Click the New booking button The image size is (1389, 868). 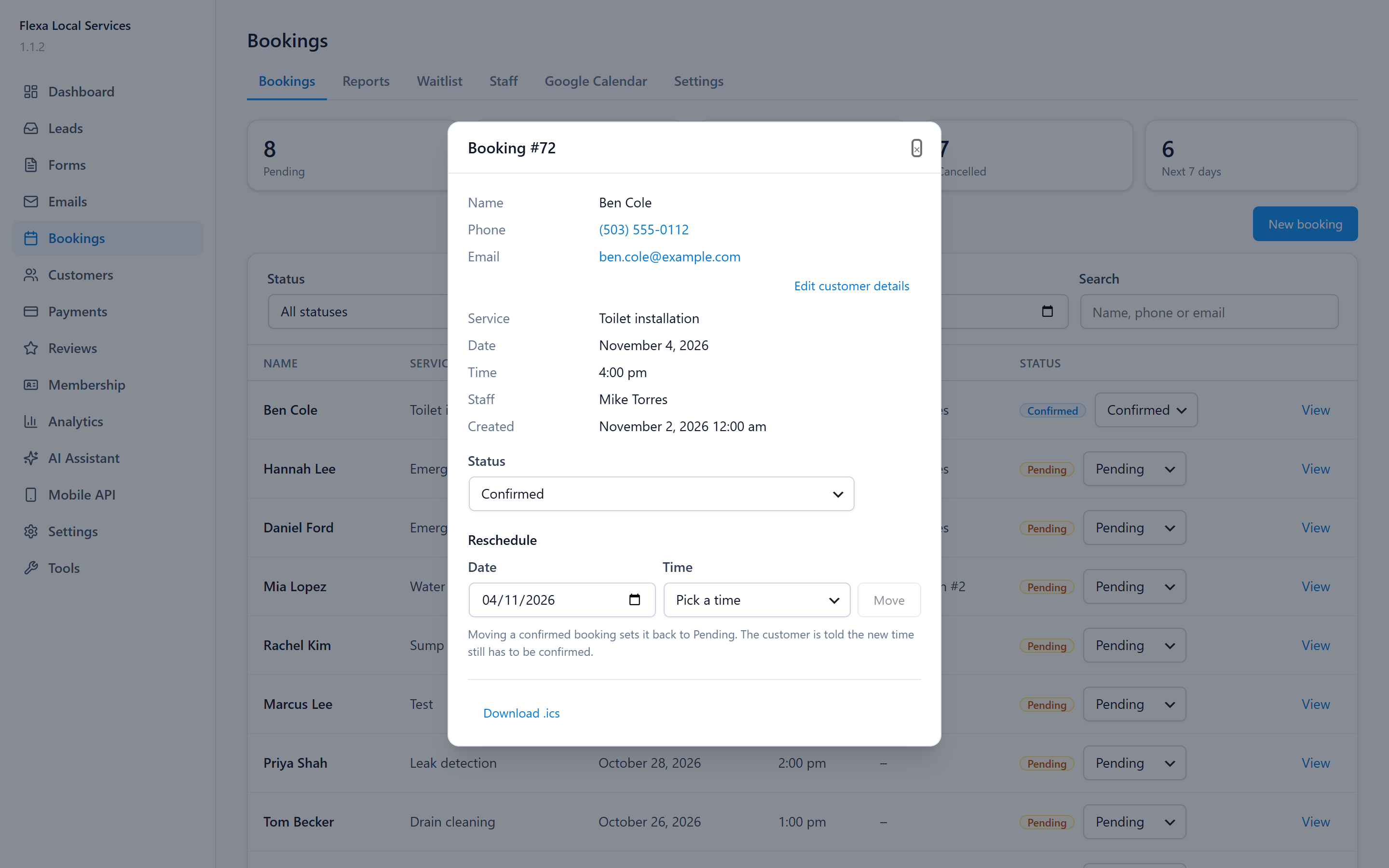pyautogui.click(x=1305, y=224)
